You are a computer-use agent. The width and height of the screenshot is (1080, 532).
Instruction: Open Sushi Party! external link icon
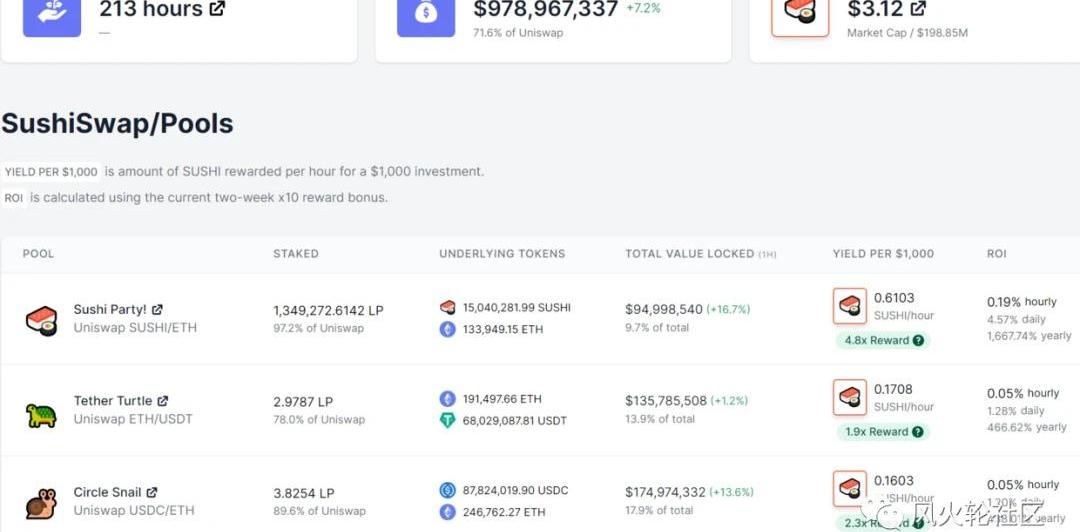coord(157,310)
